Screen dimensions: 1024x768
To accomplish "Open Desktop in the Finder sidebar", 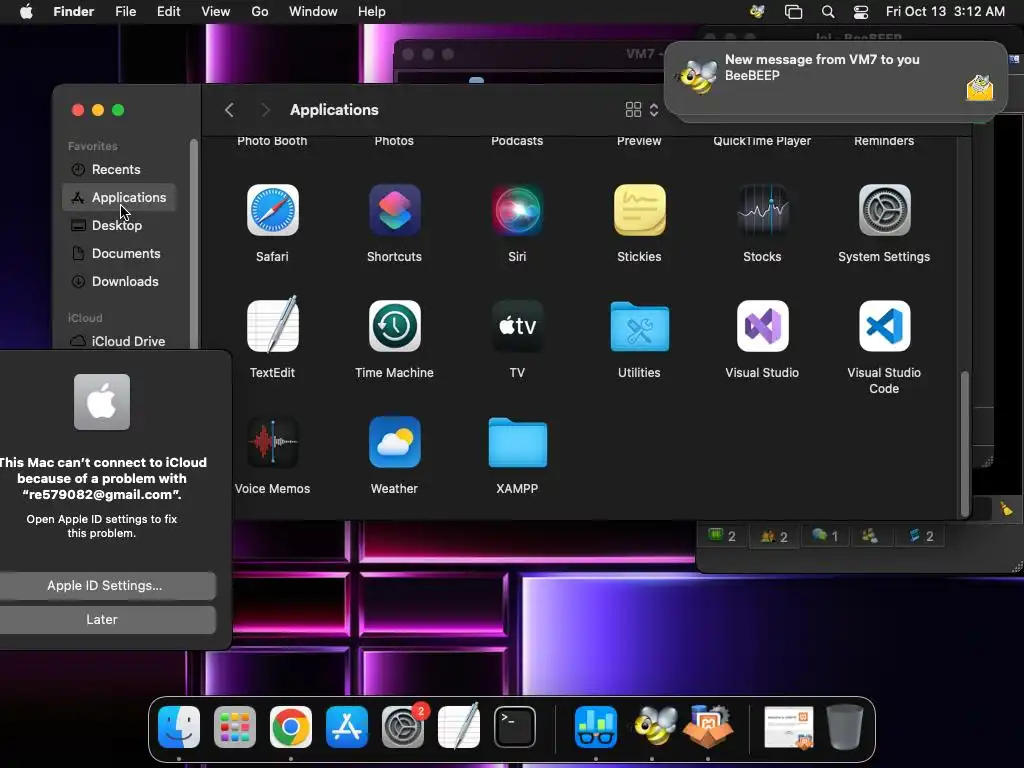I will click(x=118, y=225).
